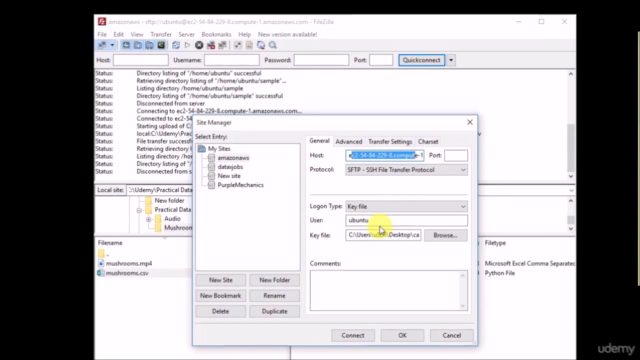Select the amazonaws site entry
The image size is (640, 360).
pyautogui.click(x=233, y=158)
